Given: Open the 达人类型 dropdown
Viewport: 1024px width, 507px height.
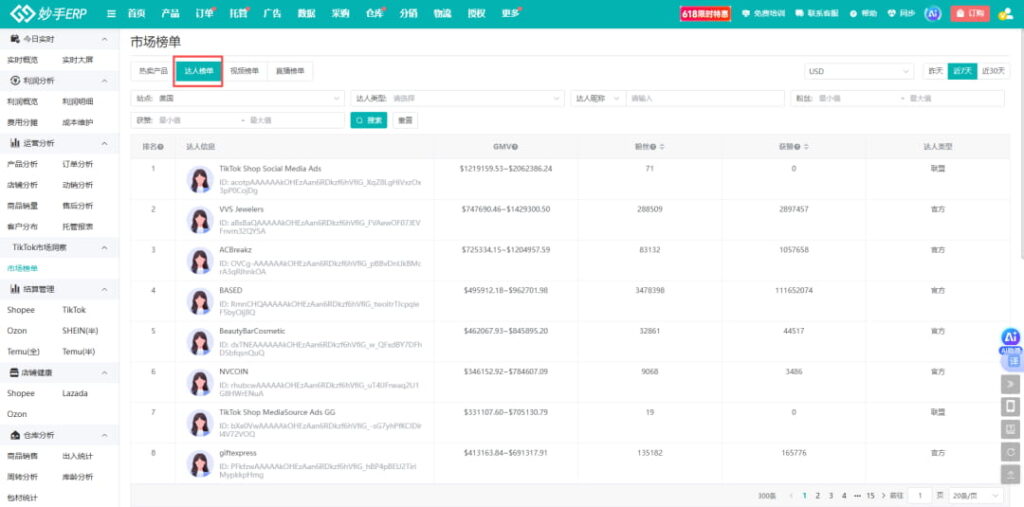Looking at the screenshot, I should click(x=457, y=99).
